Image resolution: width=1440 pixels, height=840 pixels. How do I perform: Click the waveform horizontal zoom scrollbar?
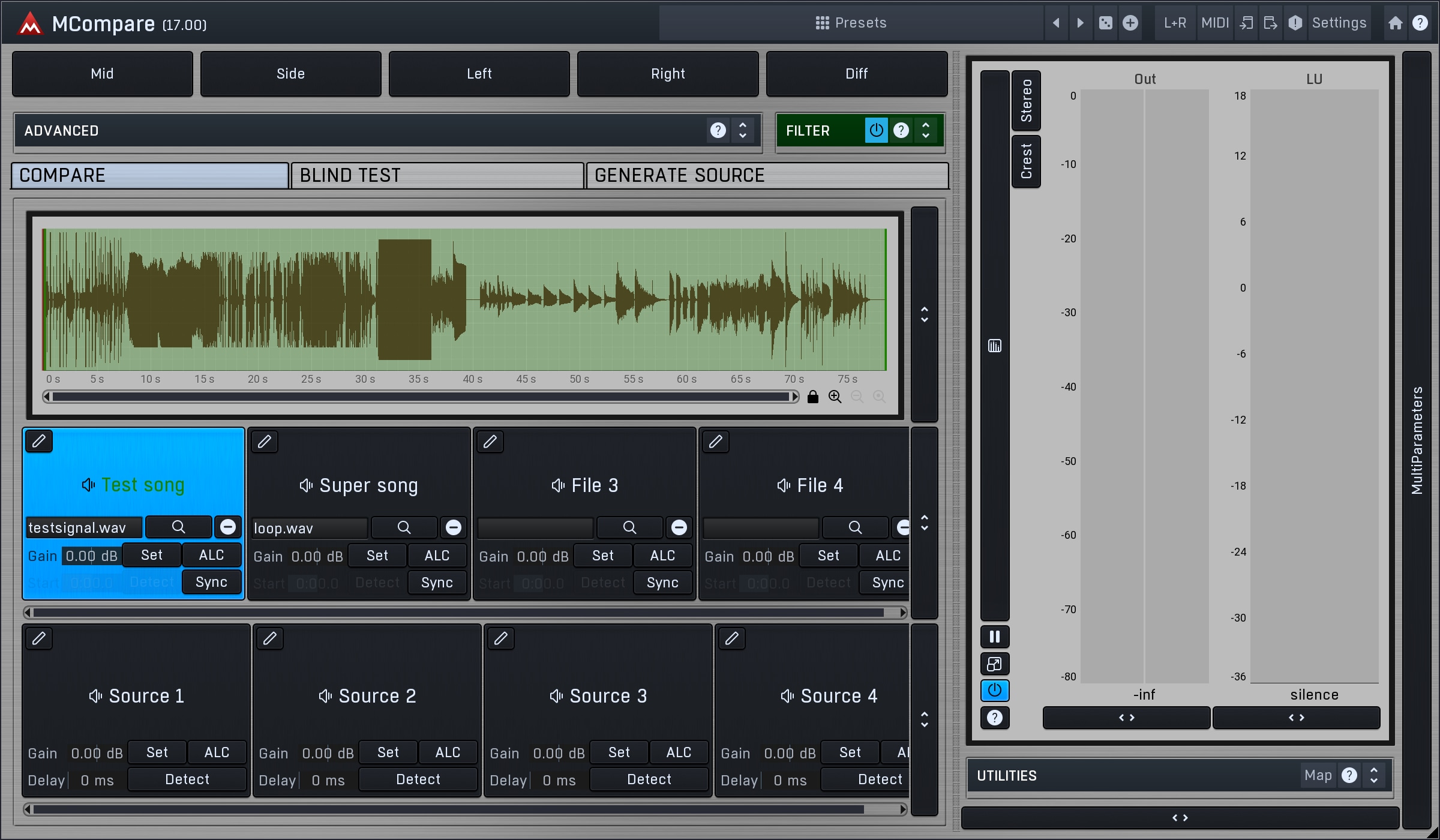pos(420,397)
